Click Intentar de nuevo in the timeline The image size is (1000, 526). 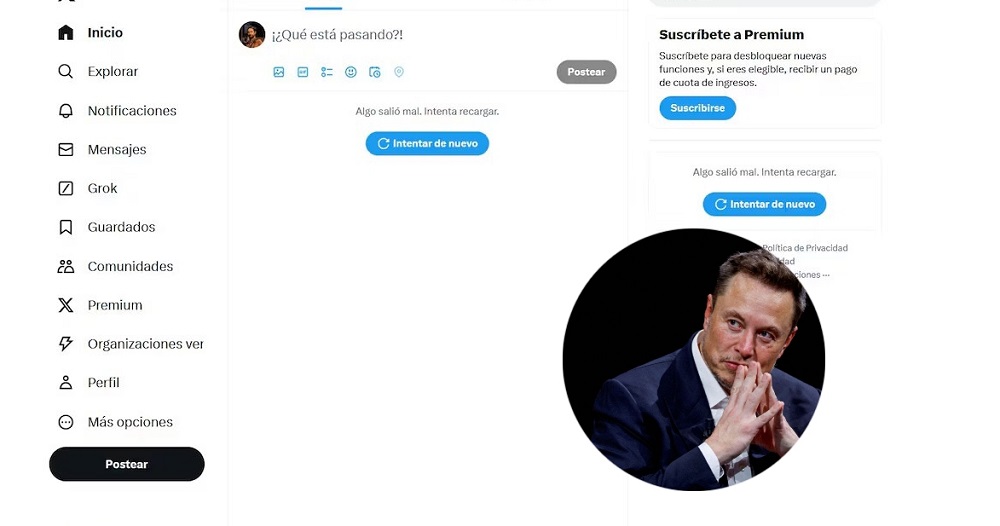[x=427, y=144]
